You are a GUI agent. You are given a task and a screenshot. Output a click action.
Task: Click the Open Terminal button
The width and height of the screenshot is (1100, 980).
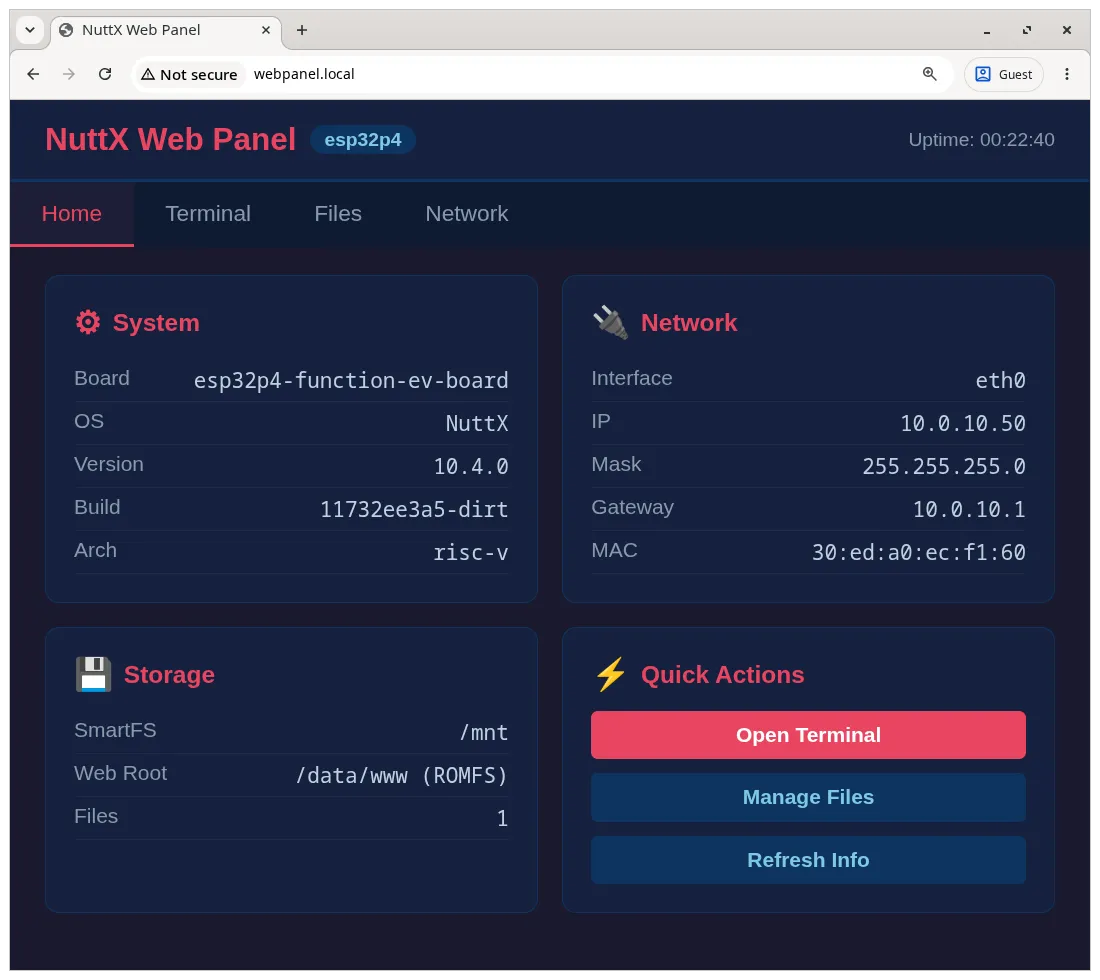808,735
